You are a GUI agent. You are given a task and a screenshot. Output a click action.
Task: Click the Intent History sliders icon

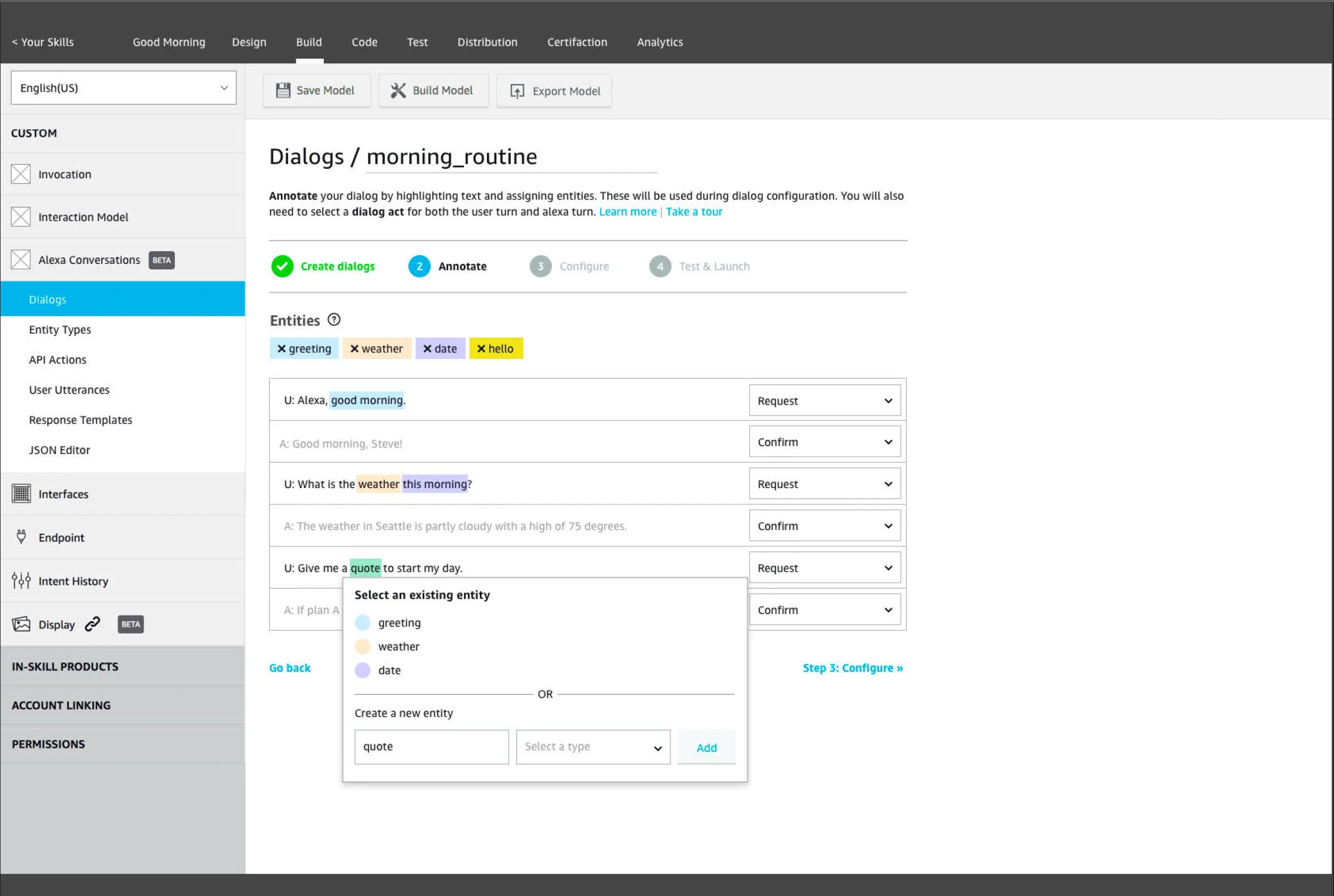[x=21, y=580]
